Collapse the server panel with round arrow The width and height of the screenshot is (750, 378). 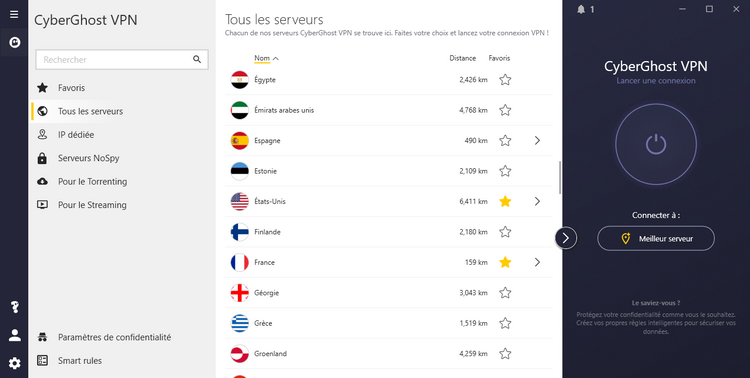566,238
